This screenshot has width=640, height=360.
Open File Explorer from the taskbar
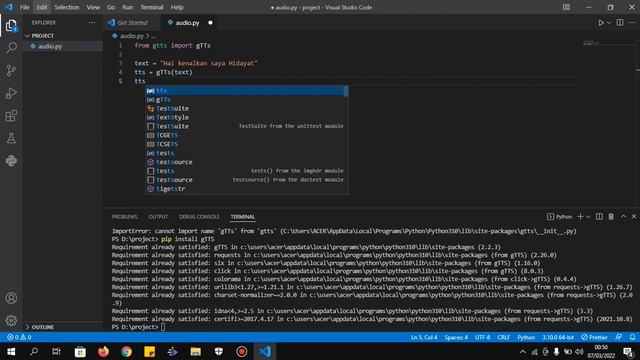(196, 351)
